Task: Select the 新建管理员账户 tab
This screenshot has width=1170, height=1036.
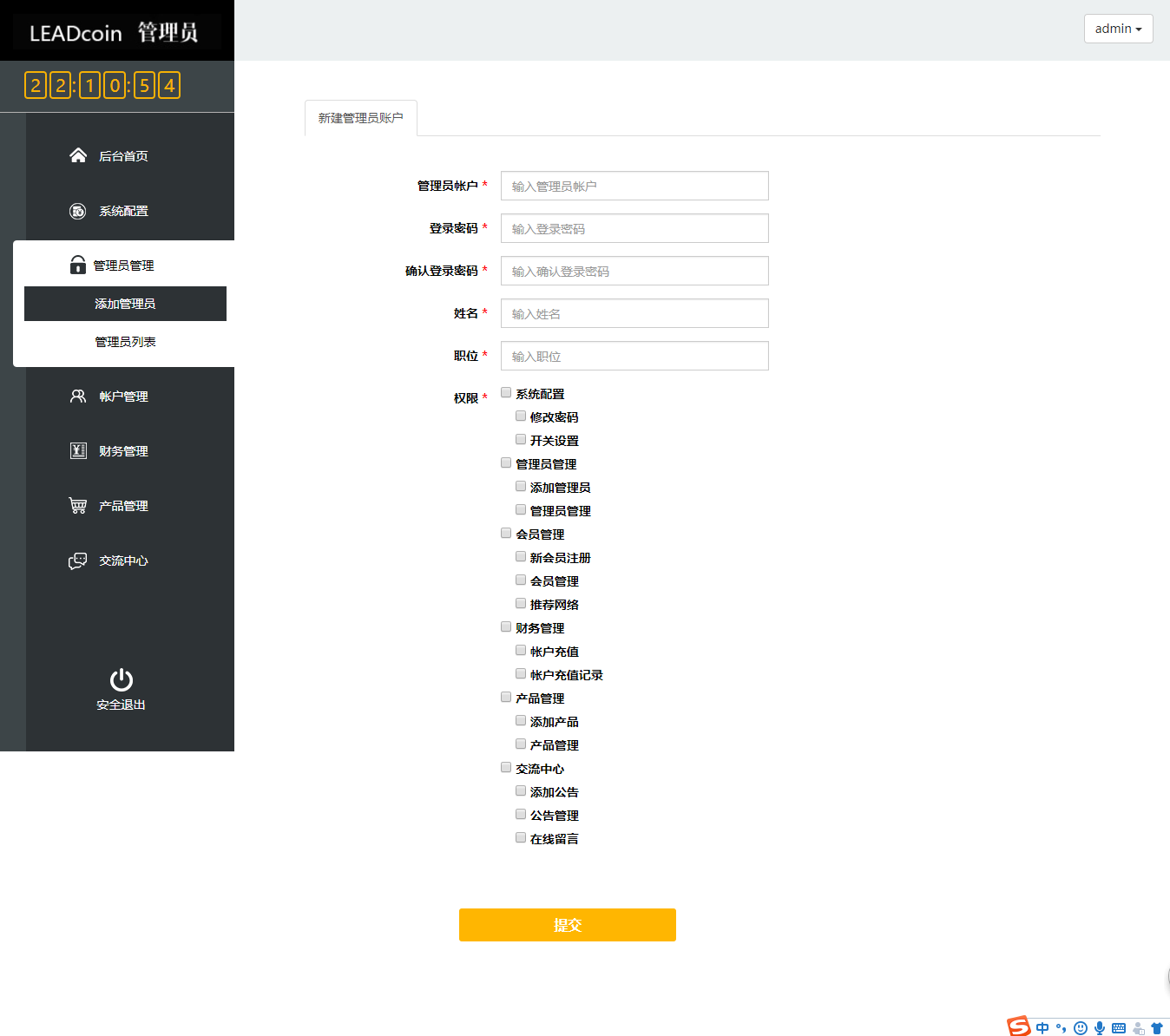Action: 361,118
